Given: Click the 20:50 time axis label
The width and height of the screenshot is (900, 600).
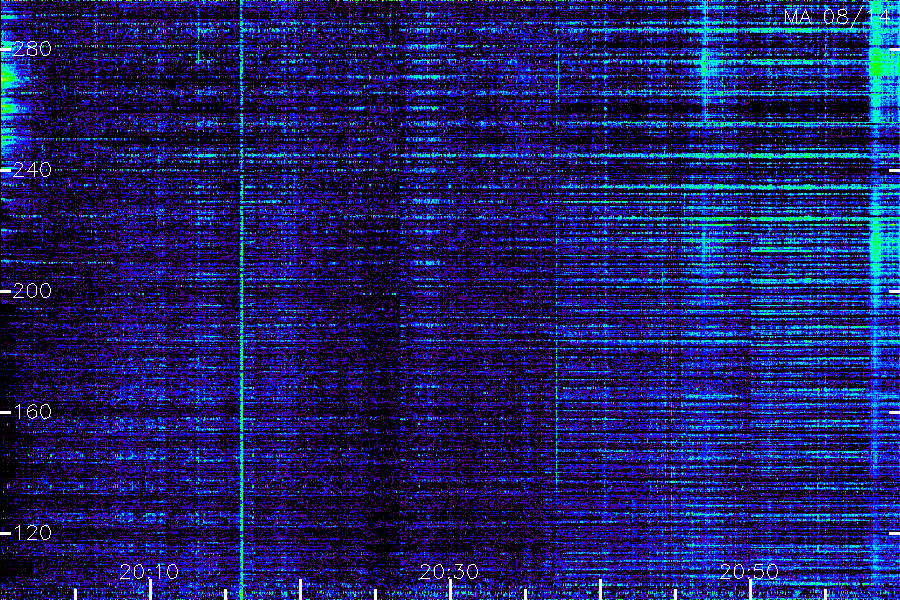Looking at the screenshot, I should (x=749, y=572).
